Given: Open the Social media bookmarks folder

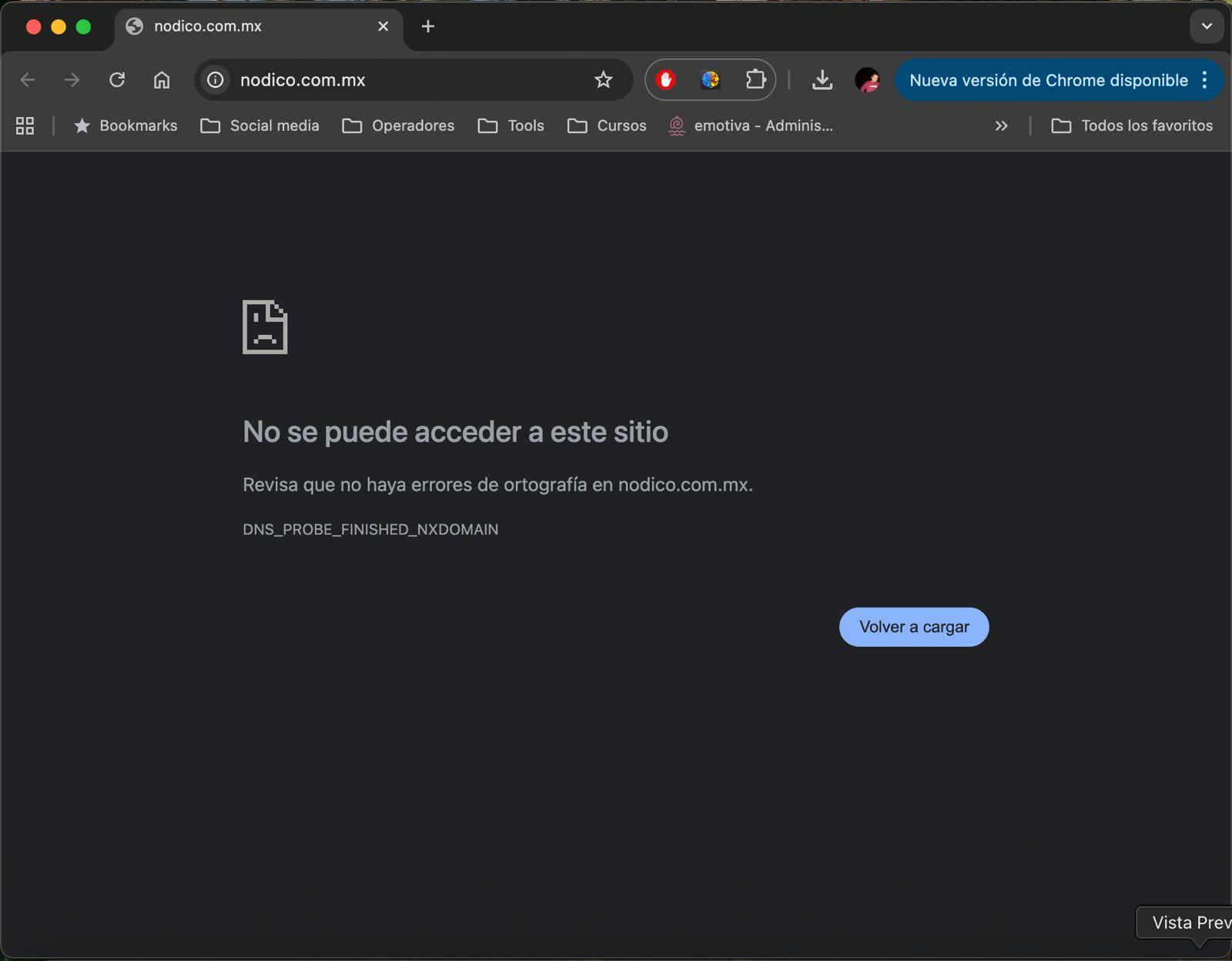Looking at the screenshot, I should (x=259, y=126).
